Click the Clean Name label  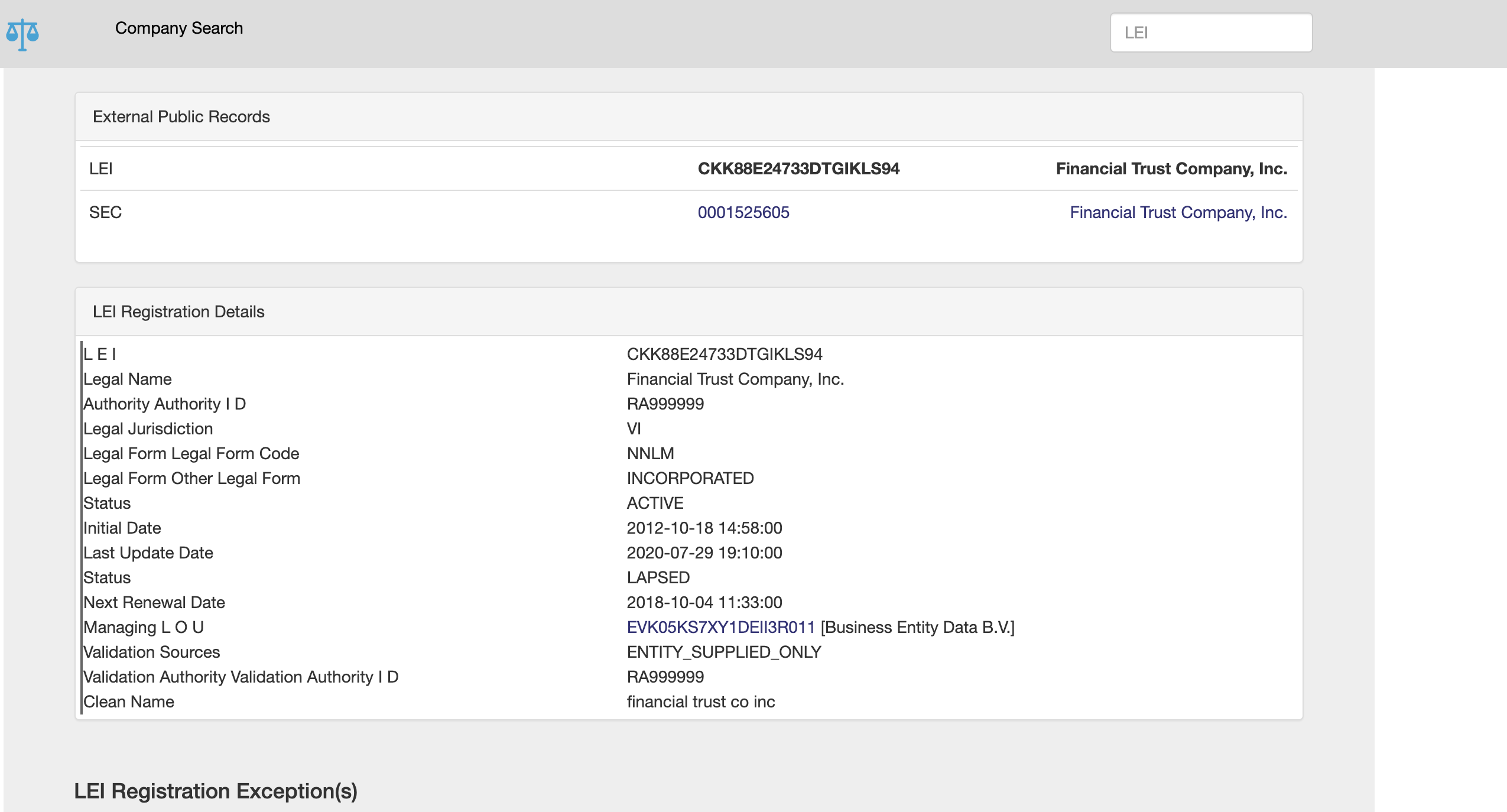coord(129,701)
